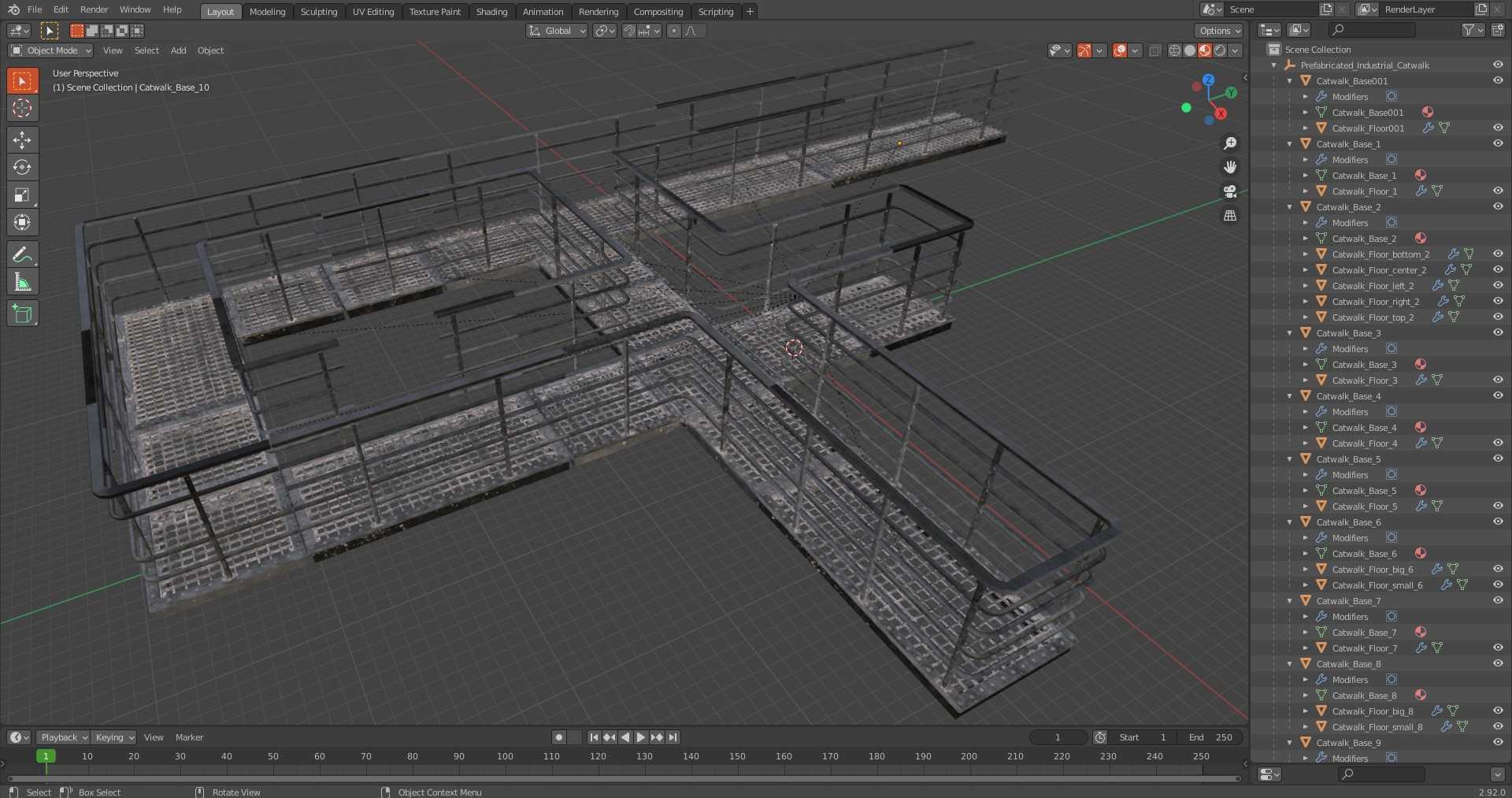The height and width of the screenshot is (798, 1512).
Task: Switch to the UV Editing workspace tab
Action: click(373, 12)
